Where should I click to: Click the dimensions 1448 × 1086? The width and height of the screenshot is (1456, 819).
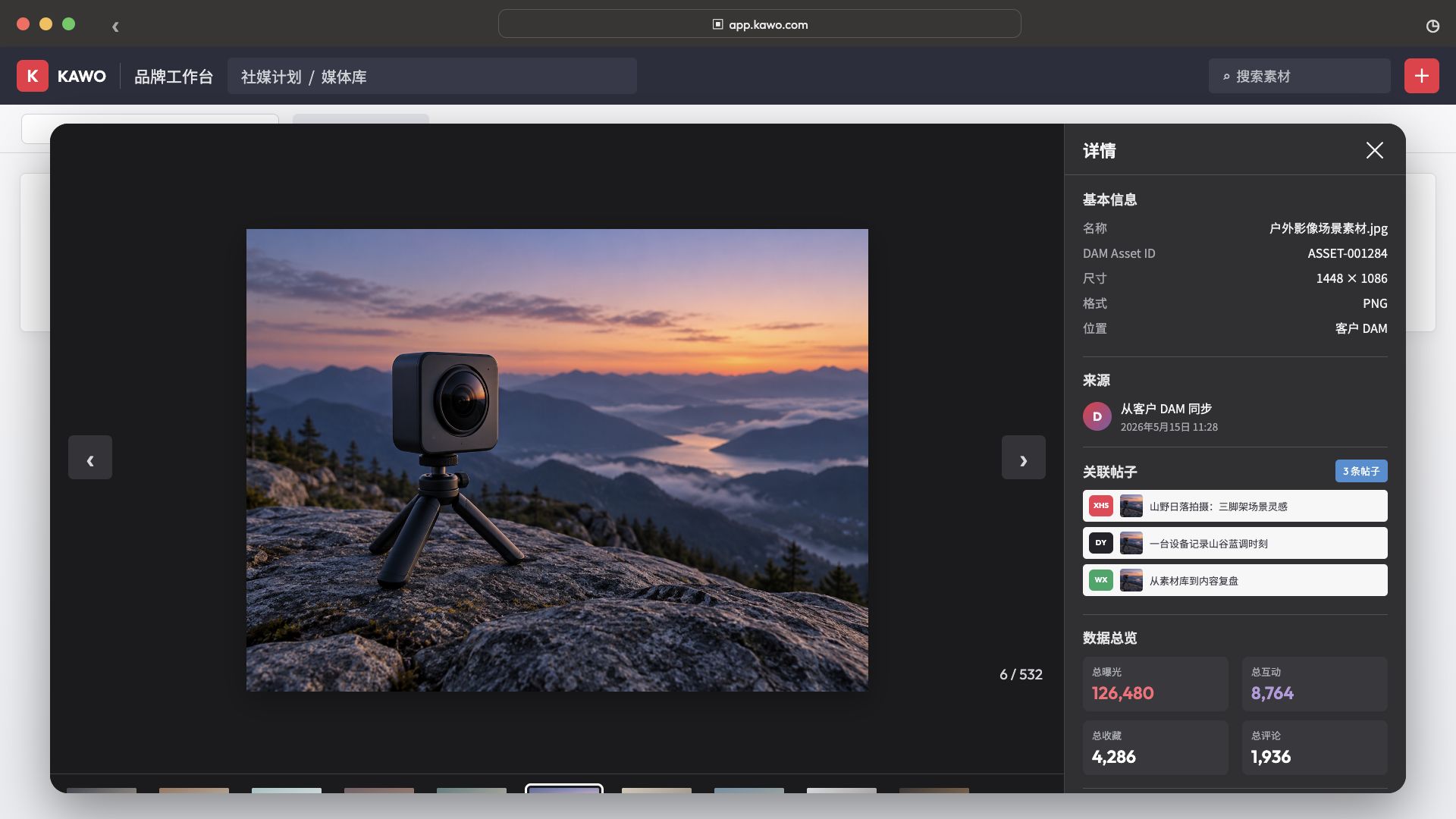(x=1351, y=278)
